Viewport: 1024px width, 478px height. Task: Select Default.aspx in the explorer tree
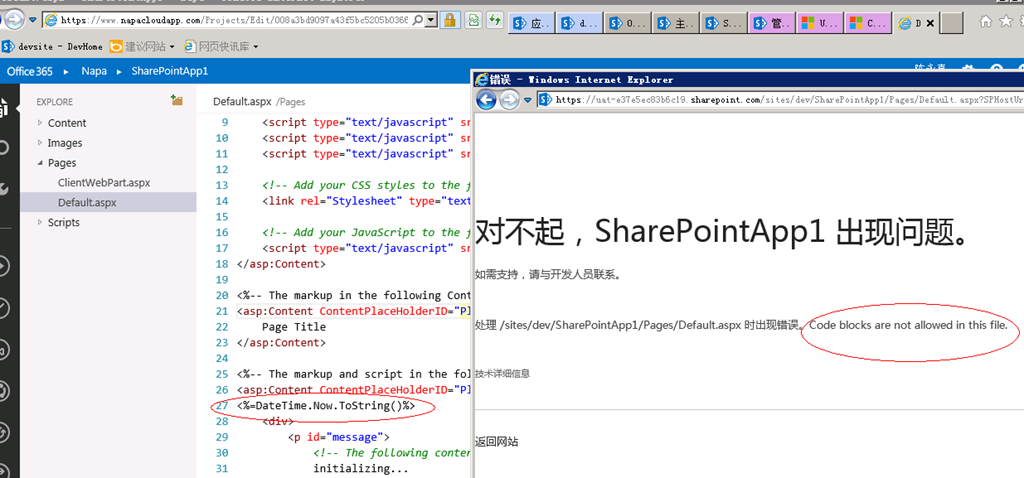tap(108, 202)
